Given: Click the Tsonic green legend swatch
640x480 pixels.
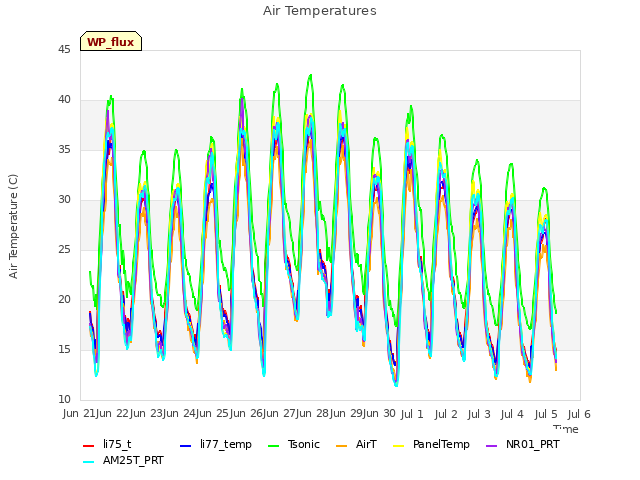Looking at the screenshot, I should [273, 446].
